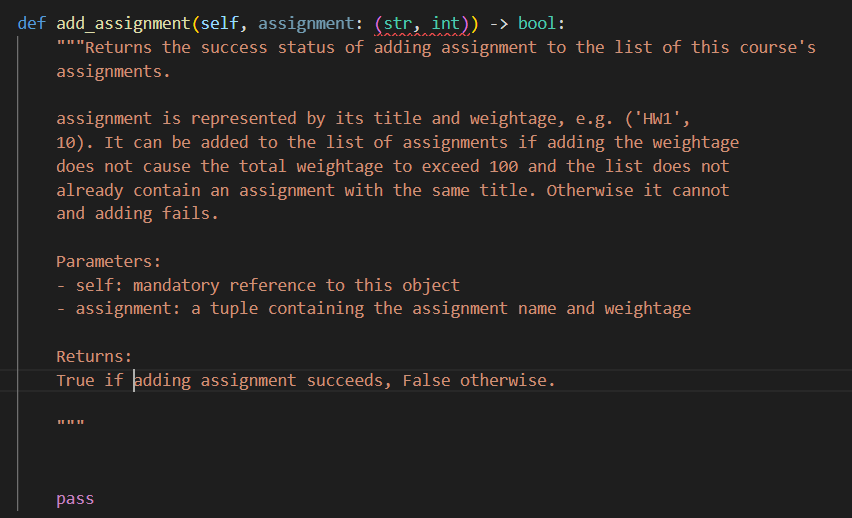
Task: Click the '->' return arrow
Action: pyautogui.click(x=498, y=23)
